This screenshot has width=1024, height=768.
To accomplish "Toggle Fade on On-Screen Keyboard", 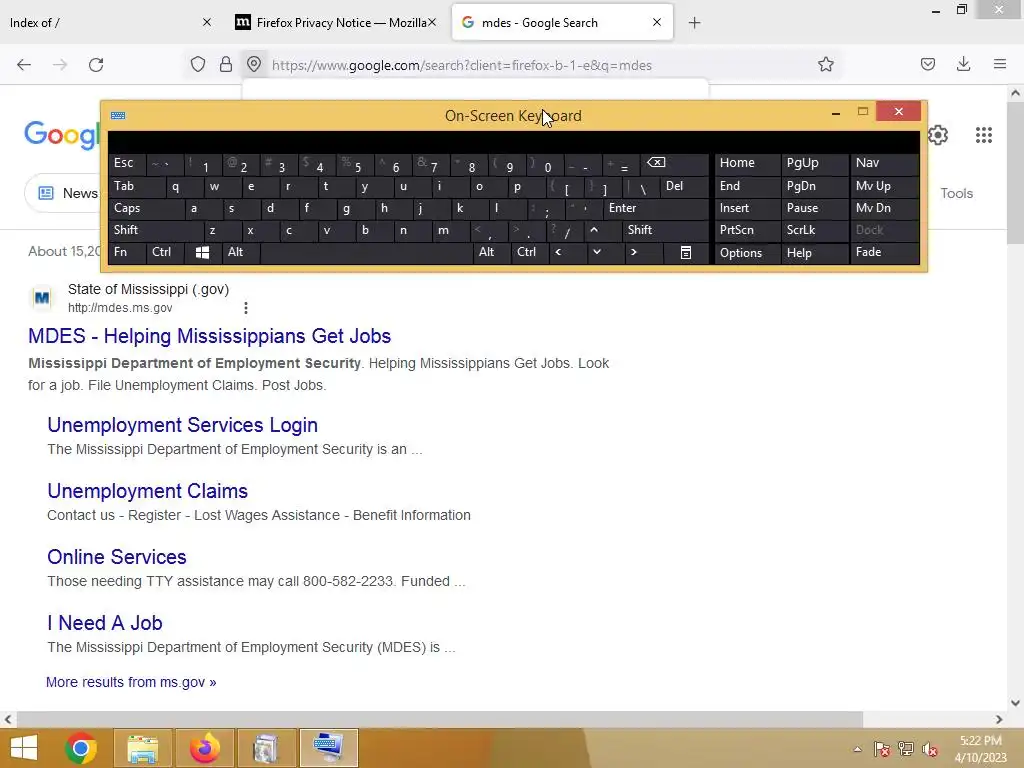I will click(x=884, y=253).
